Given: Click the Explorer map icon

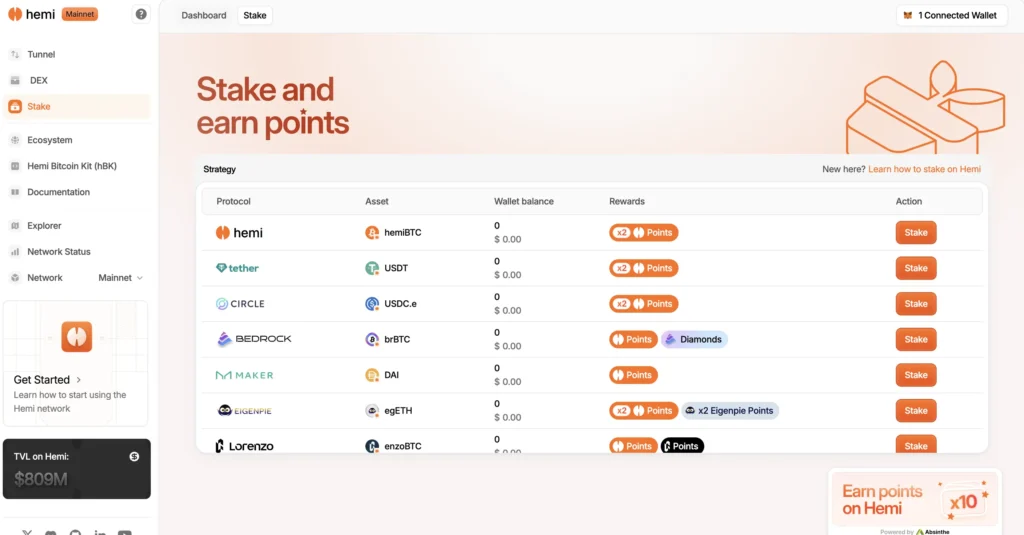Looking at the screenshot, I should click(x=15, y=225).
